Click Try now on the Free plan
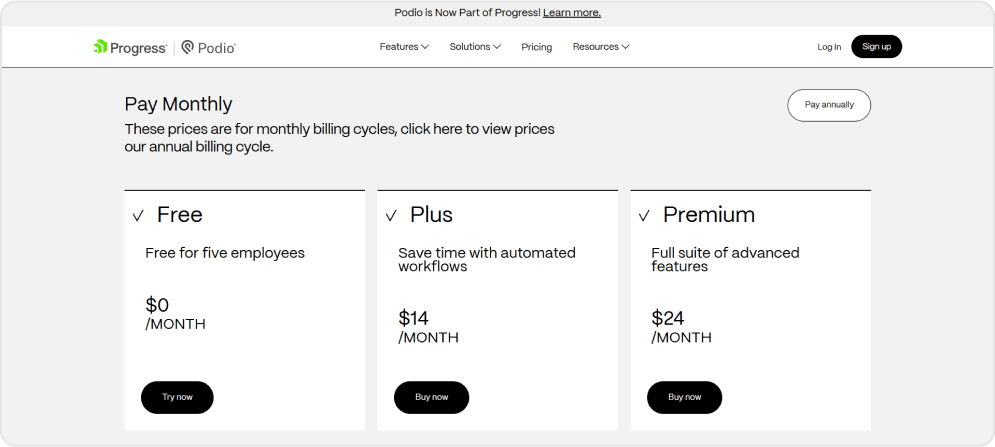The height and width of the screenshot is (447, 995). 177,397
